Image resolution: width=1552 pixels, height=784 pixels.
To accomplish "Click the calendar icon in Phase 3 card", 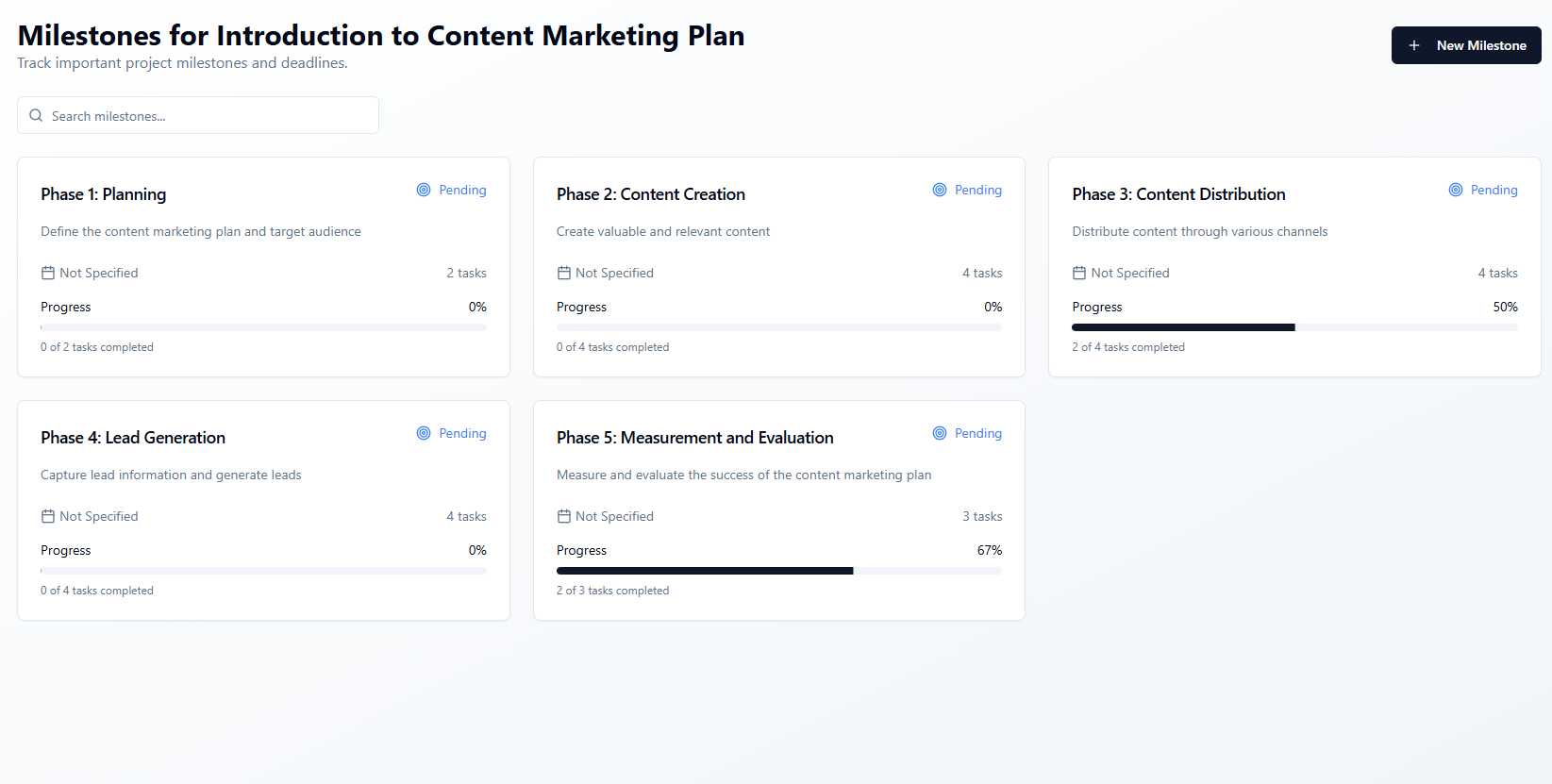I will click(x=1079, y=273).
